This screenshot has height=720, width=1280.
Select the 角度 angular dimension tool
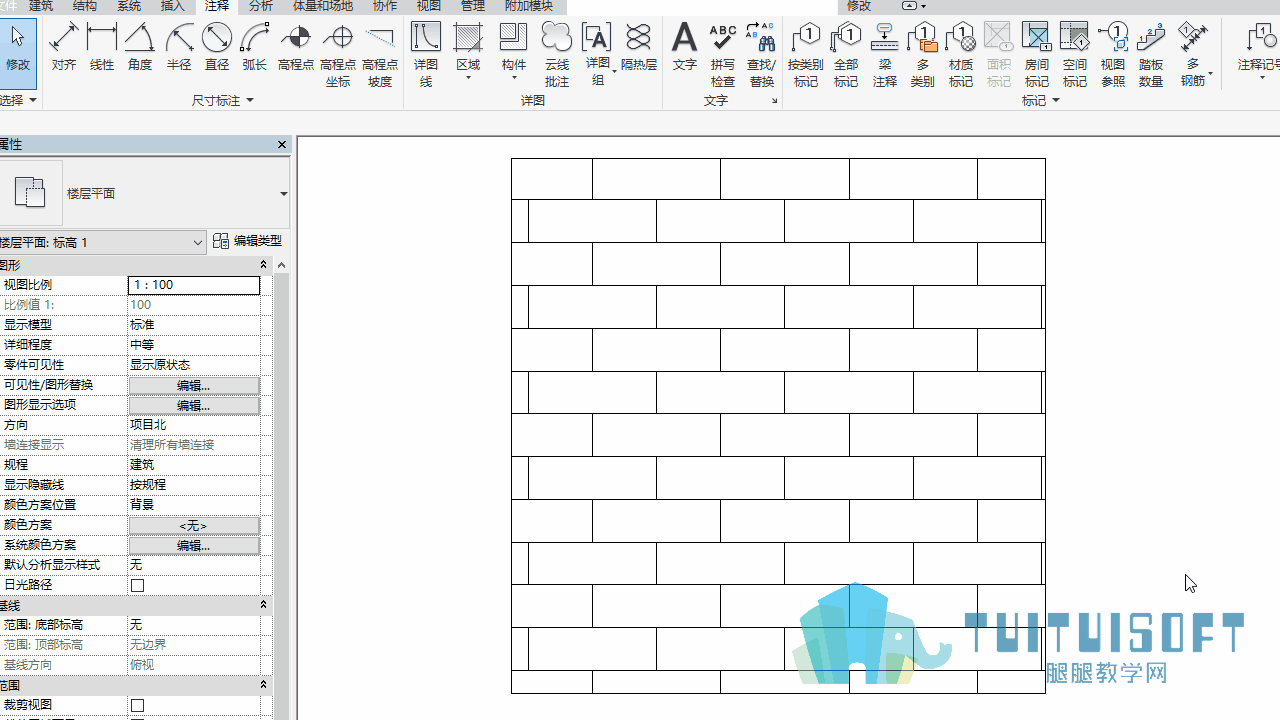140,47
